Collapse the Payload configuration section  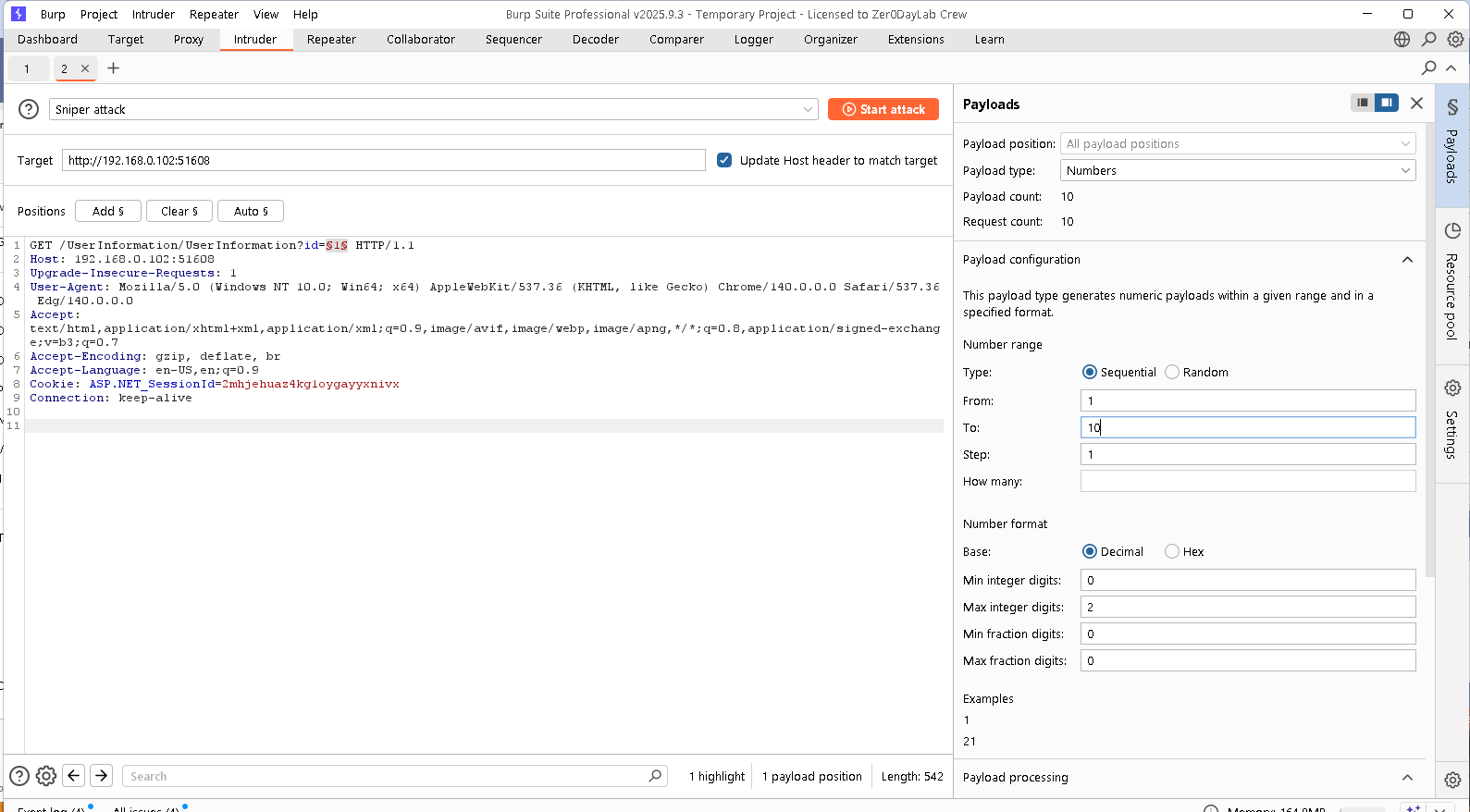click(1407, 259)
